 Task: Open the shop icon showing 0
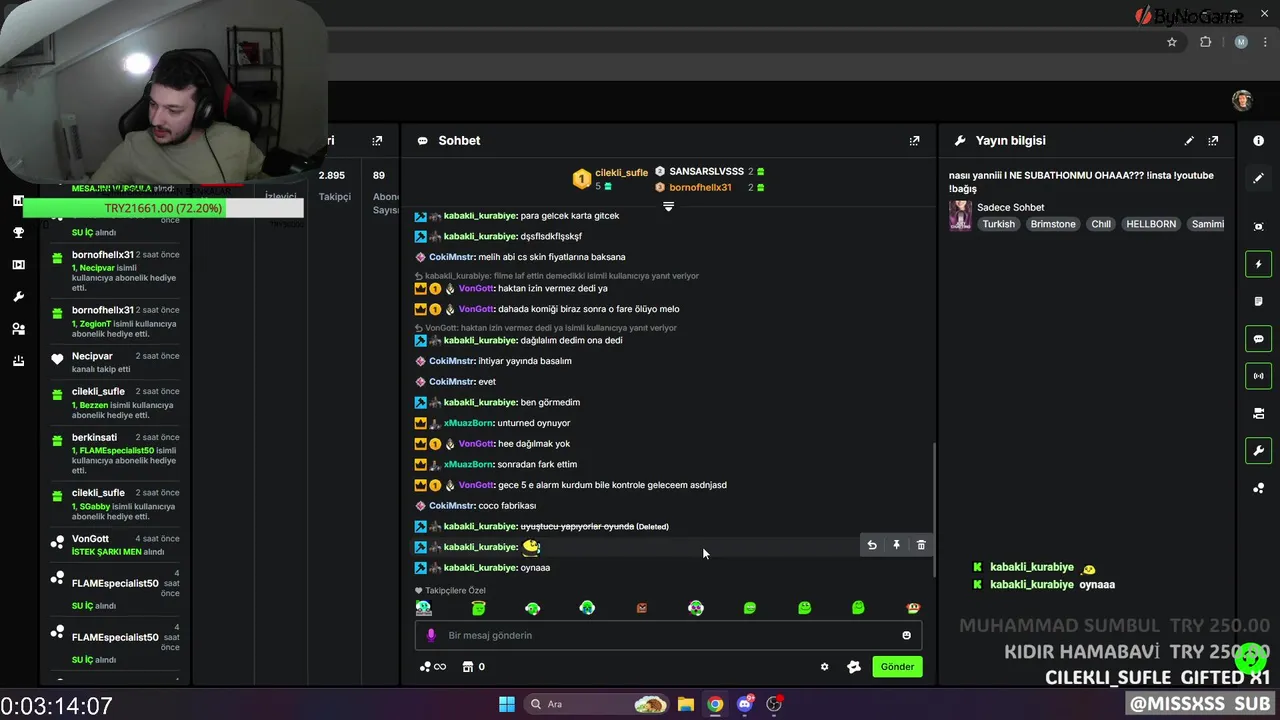point(474,667)
